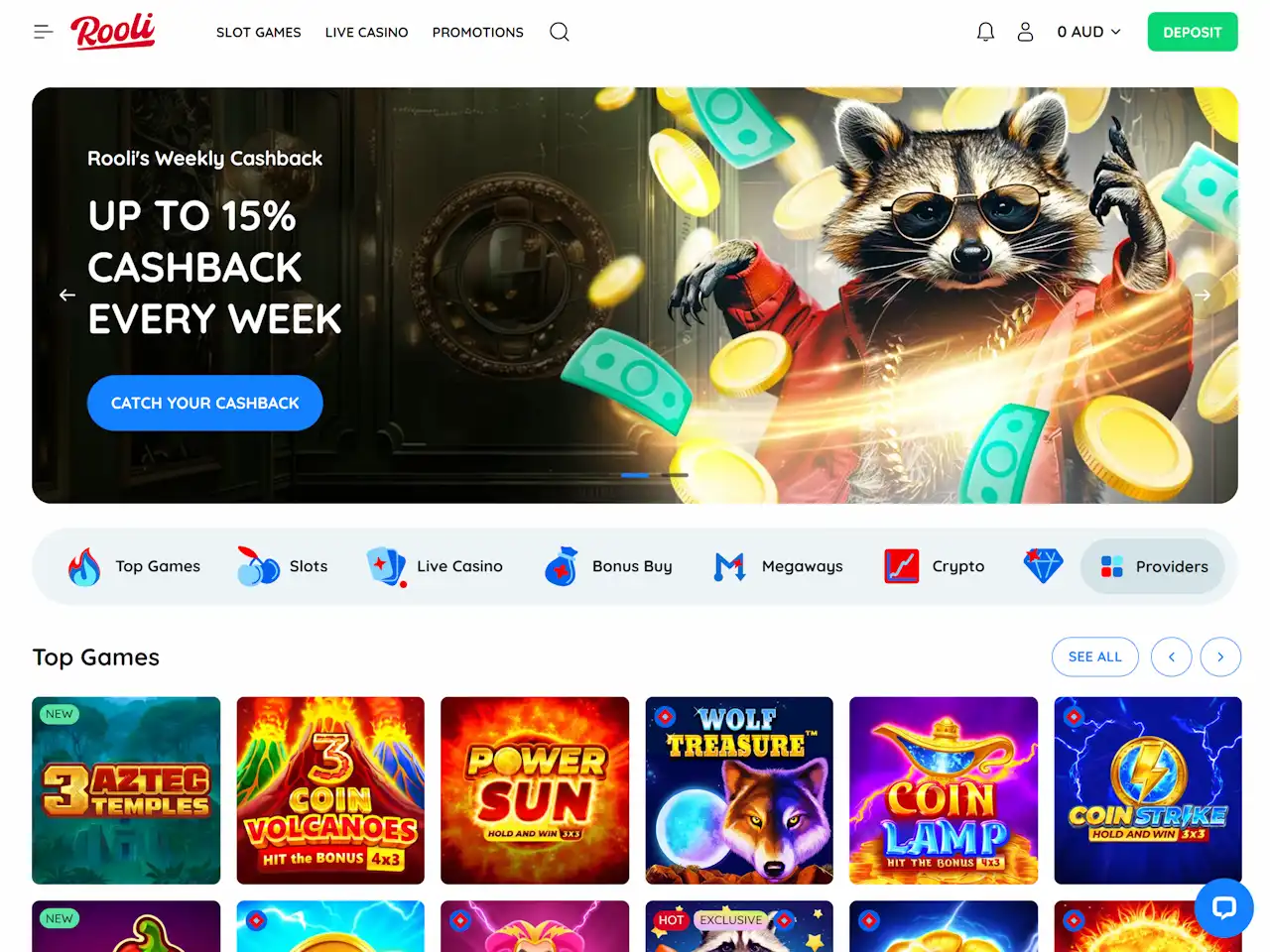Show next banner with right arrow

[1203, 295]
